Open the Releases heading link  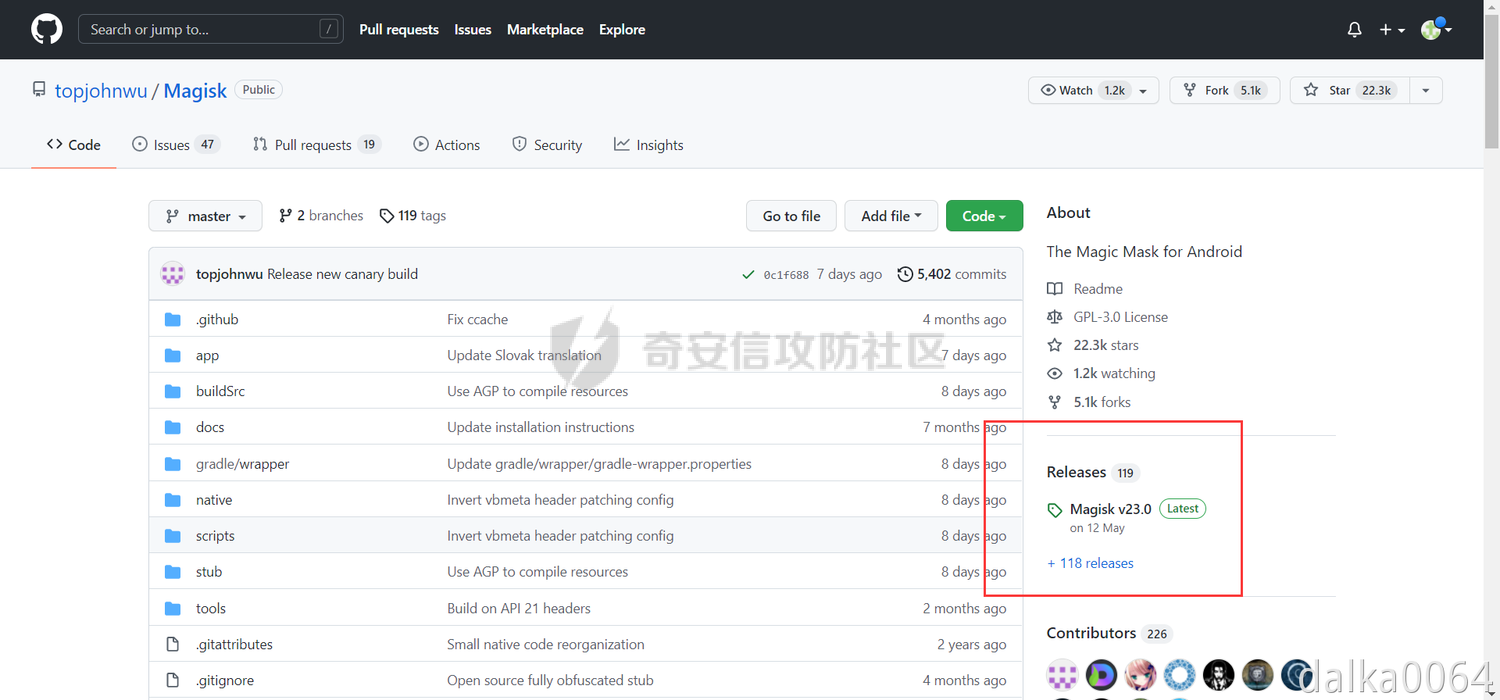pyautogui.click(x=1092, y=472)
